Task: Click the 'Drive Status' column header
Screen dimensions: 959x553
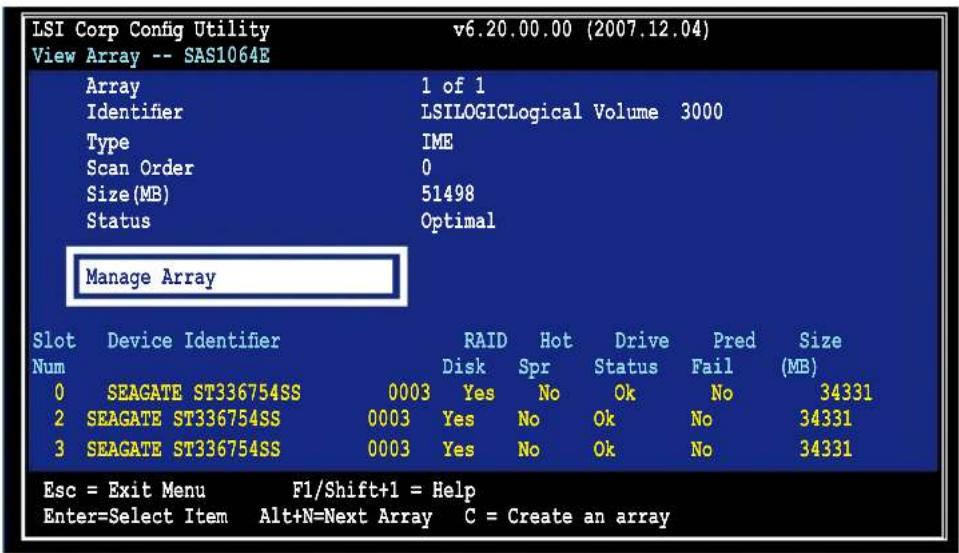Action: (x=631, y=354)
